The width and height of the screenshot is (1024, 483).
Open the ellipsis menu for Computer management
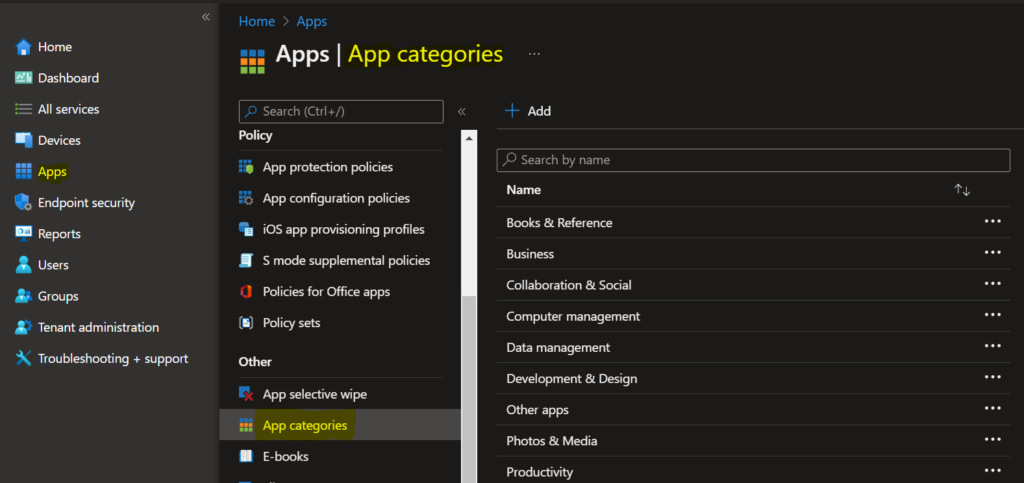(x=993, y=315)
